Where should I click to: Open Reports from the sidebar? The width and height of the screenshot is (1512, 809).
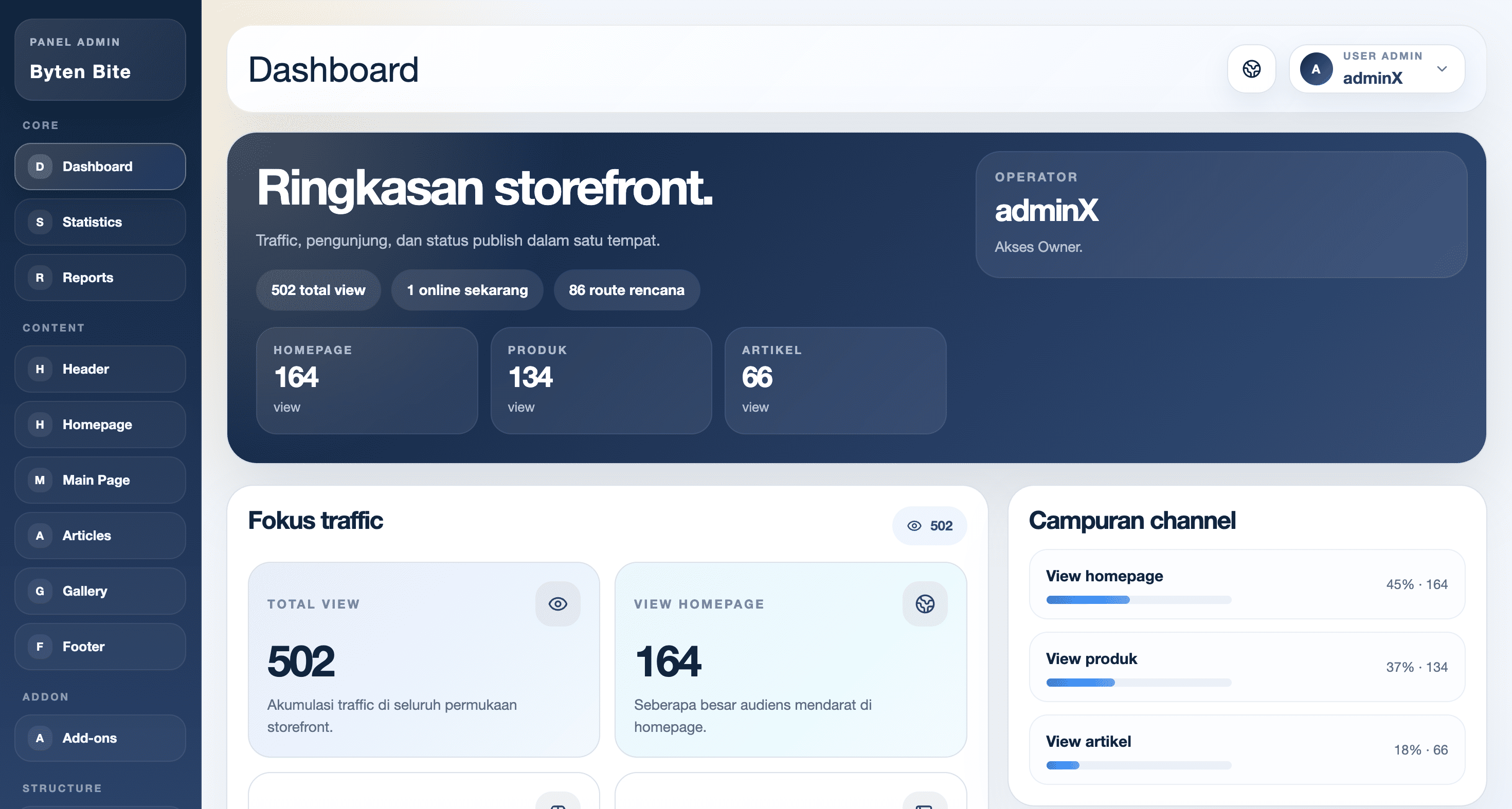(x=100, y=278)
